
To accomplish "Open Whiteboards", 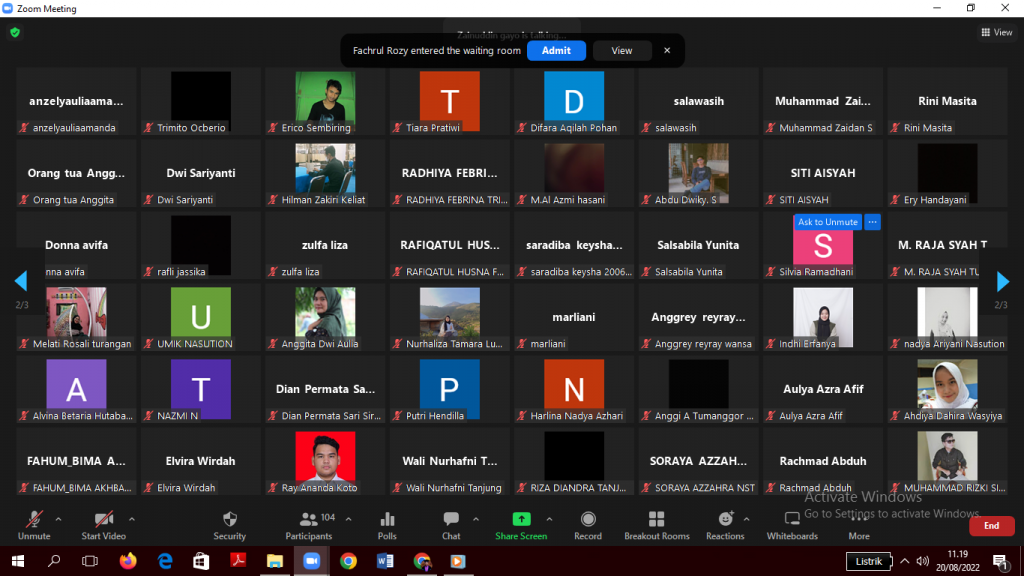I will [792, 519].
